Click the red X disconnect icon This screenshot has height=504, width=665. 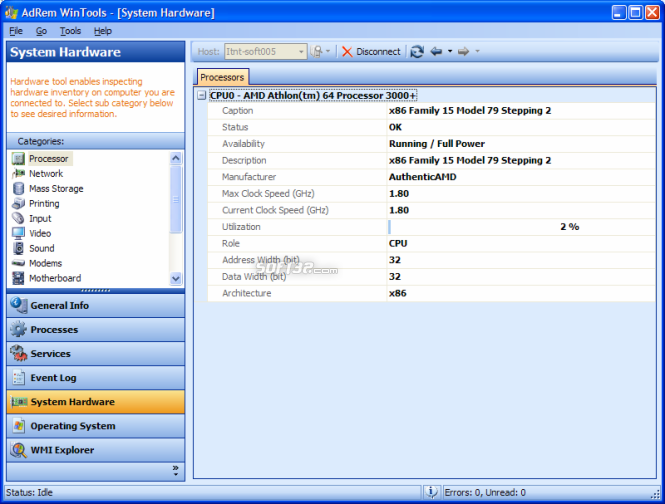click(347, 52)
